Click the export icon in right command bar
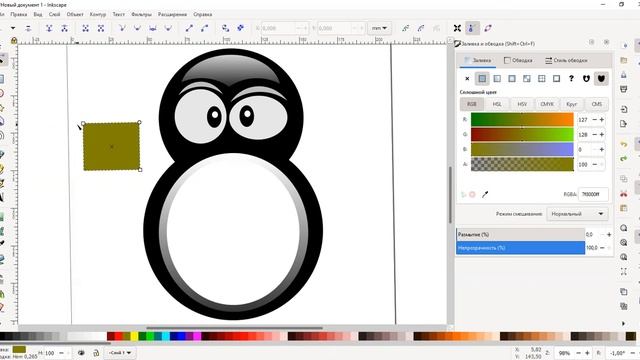The image size is (640, 360). 623,123
